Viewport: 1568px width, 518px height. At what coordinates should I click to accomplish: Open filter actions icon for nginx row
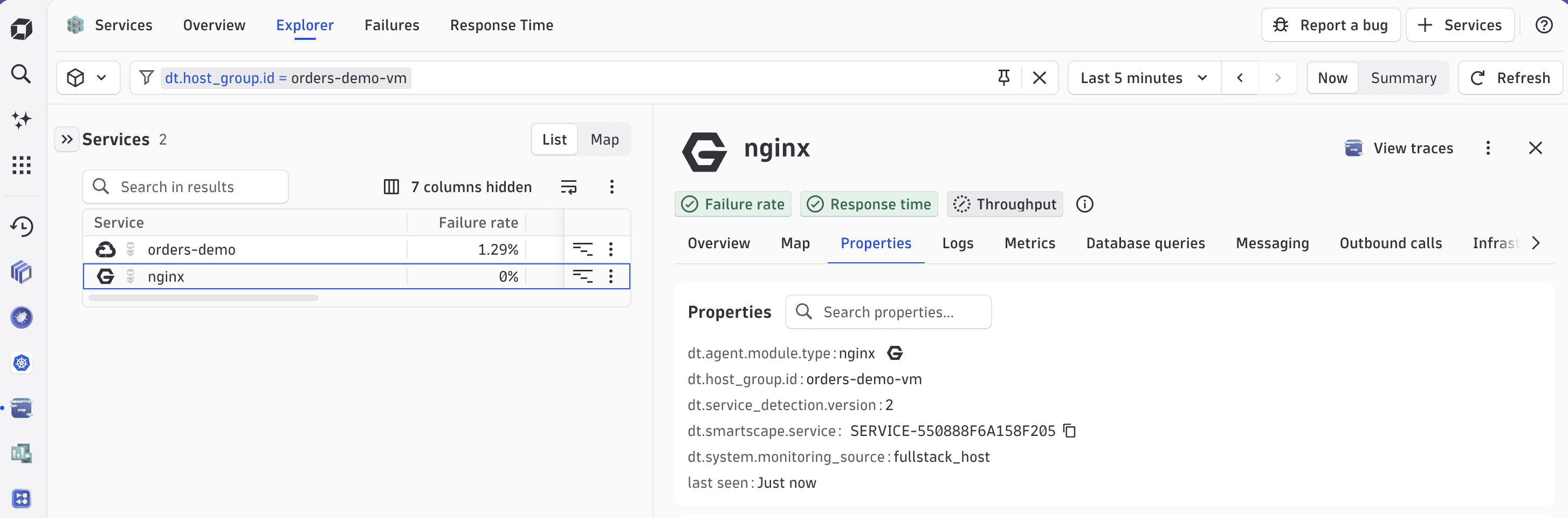582,276
